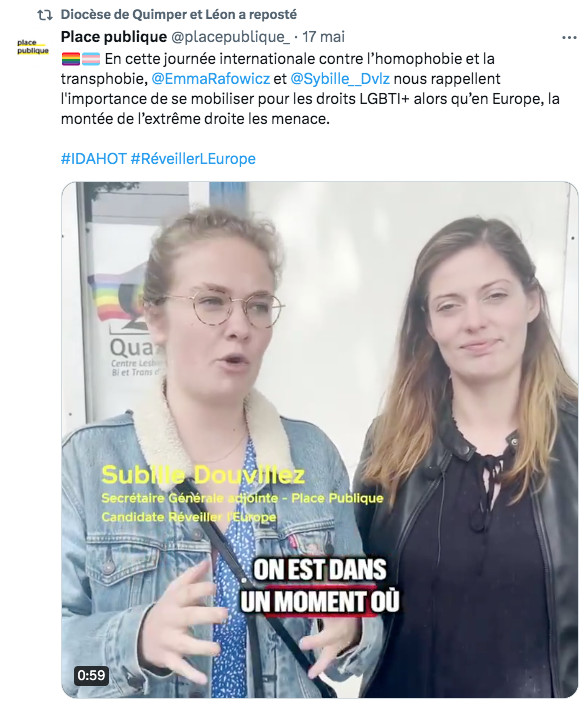This screenshot has width=588, height=707.
Task: Open the Place publique account name
Action: click(x=114, y=37)
